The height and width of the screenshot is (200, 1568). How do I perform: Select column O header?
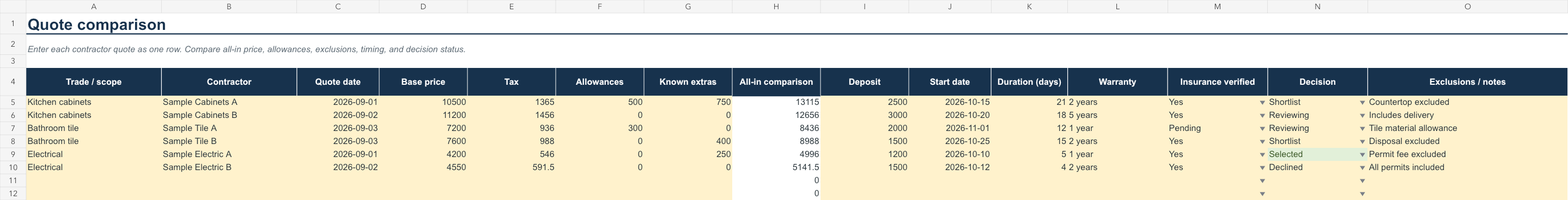1468,6
